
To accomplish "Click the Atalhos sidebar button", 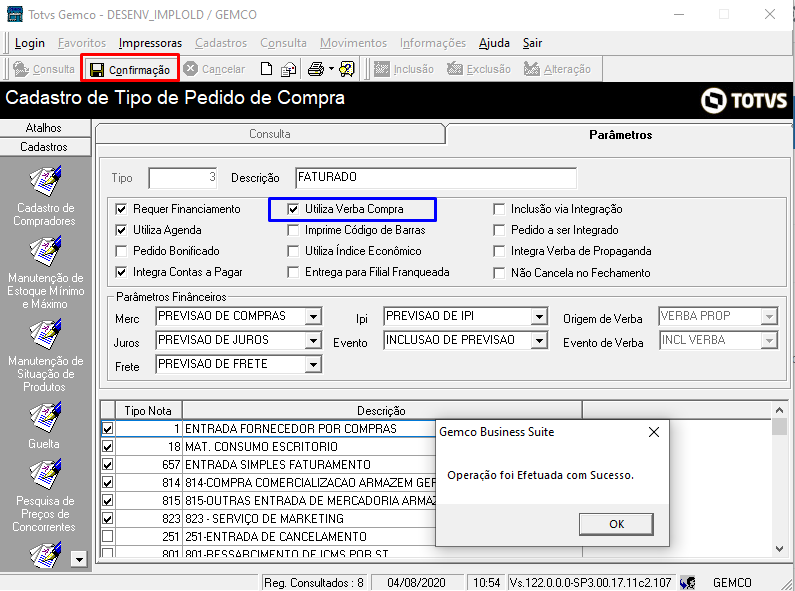I will 45,128.
